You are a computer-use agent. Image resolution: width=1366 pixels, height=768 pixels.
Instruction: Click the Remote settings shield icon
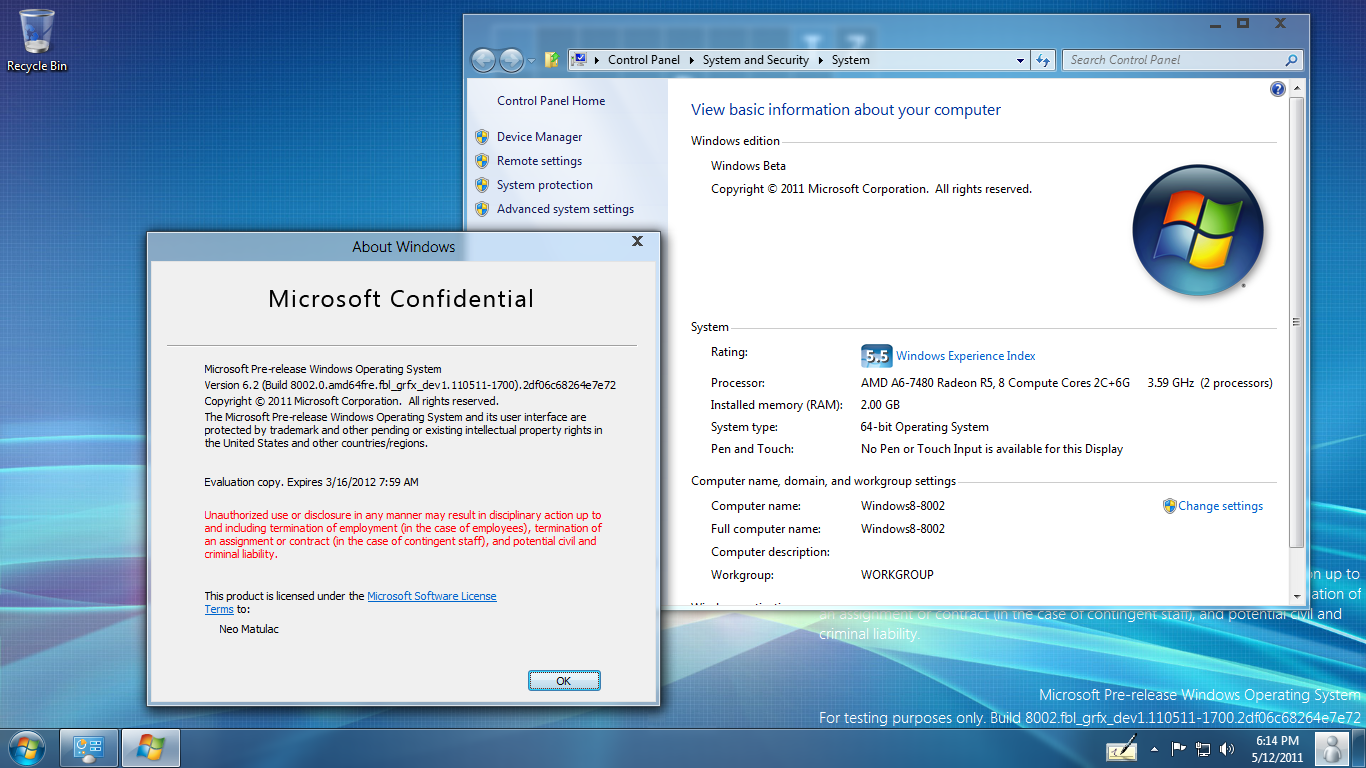tap(482, 160)
